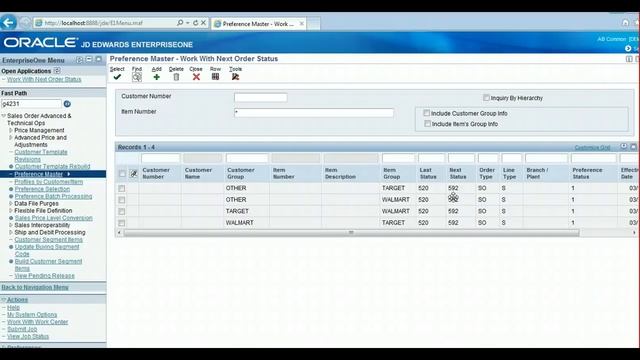Screen dimensions: 640x360
Task: Click View Job Status link
Action: point(28,336)
